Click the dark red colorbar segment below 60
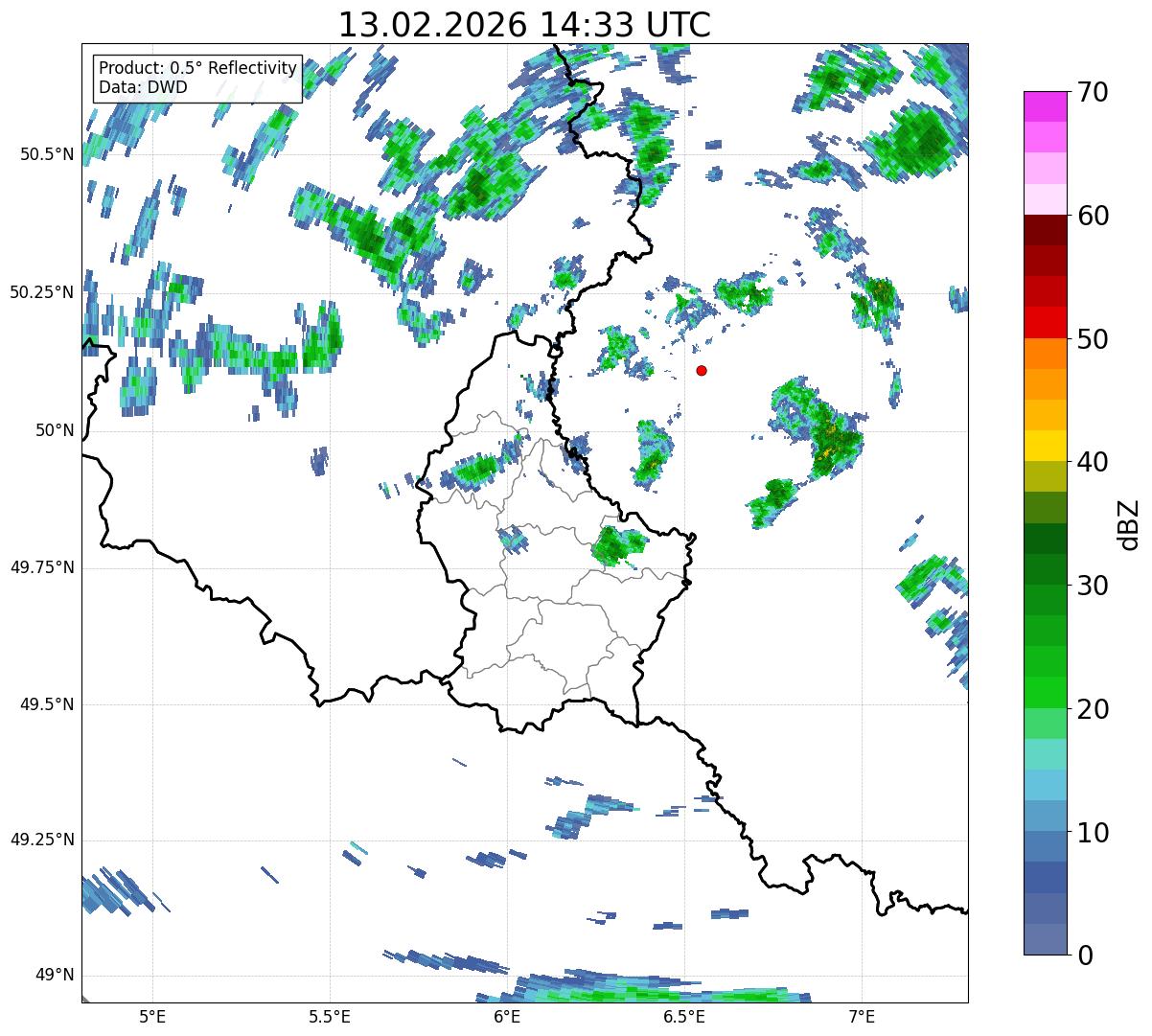Screen dimensions: 1152x1036 [x=1045, y=230]
